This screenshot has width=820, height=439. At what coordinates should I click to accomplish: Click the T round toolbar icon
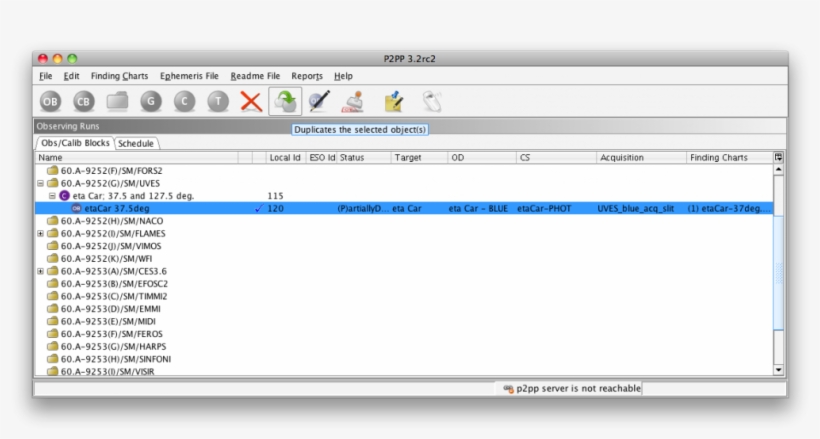coord(218,101)
